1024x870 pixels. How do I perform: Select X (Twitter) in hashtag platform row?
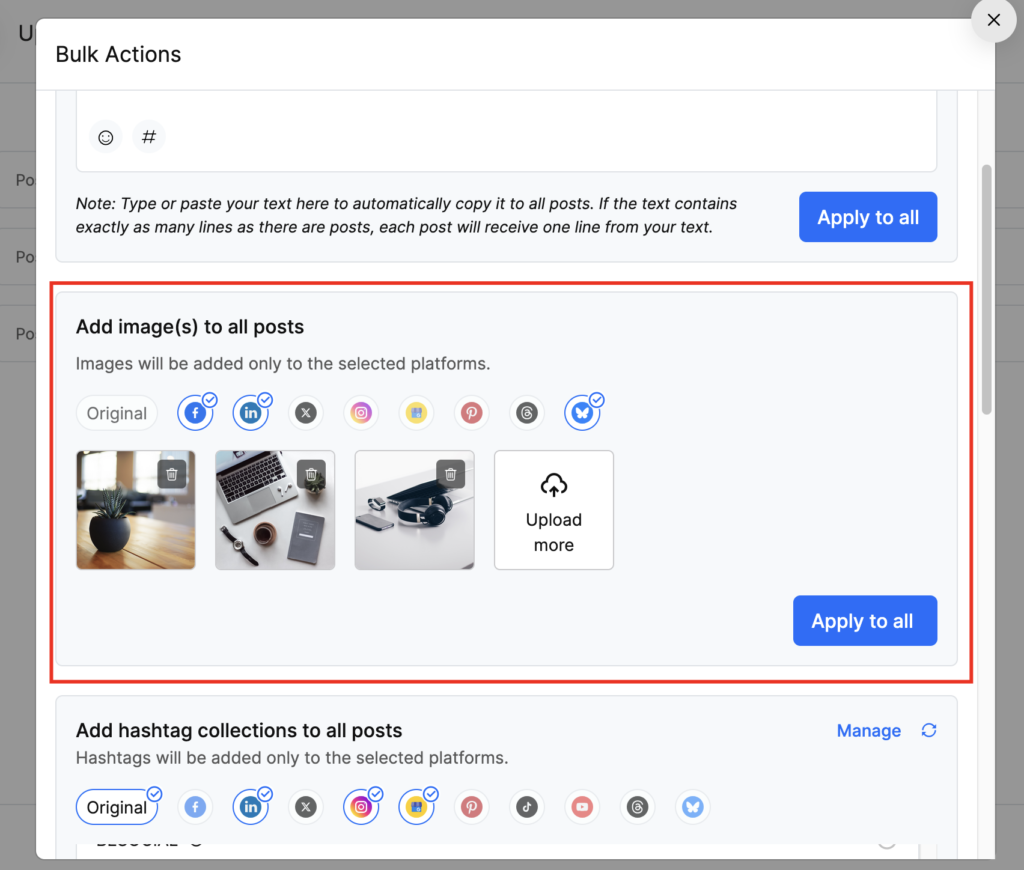(x=306, y=807)
